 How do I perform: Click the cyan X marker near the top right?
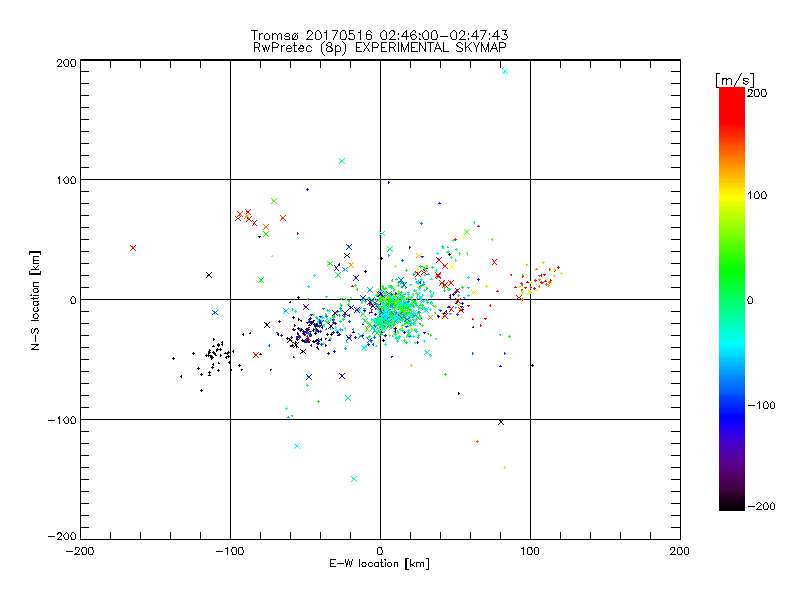(505, 71)
